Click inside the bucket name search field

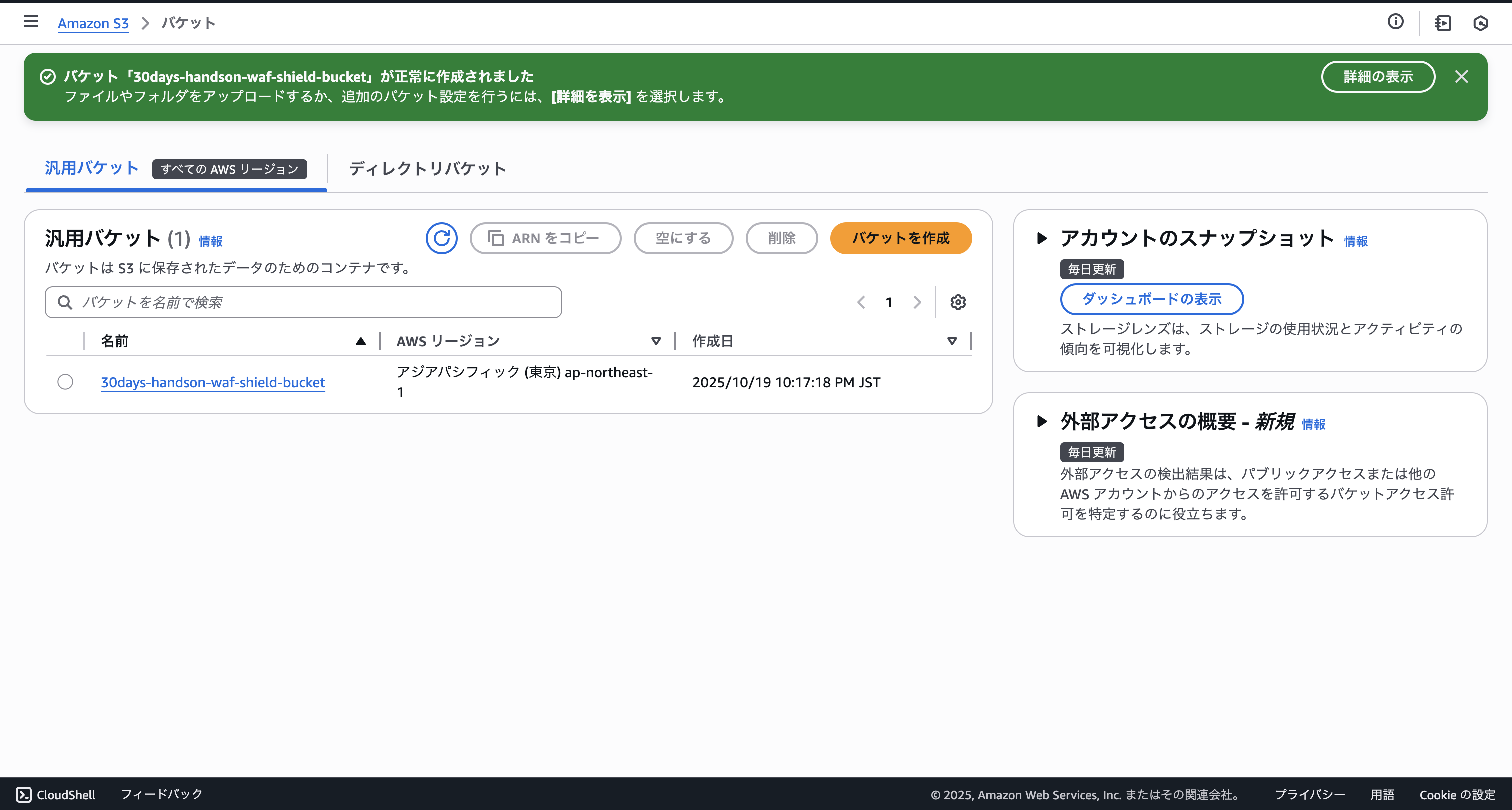(293, 302)
